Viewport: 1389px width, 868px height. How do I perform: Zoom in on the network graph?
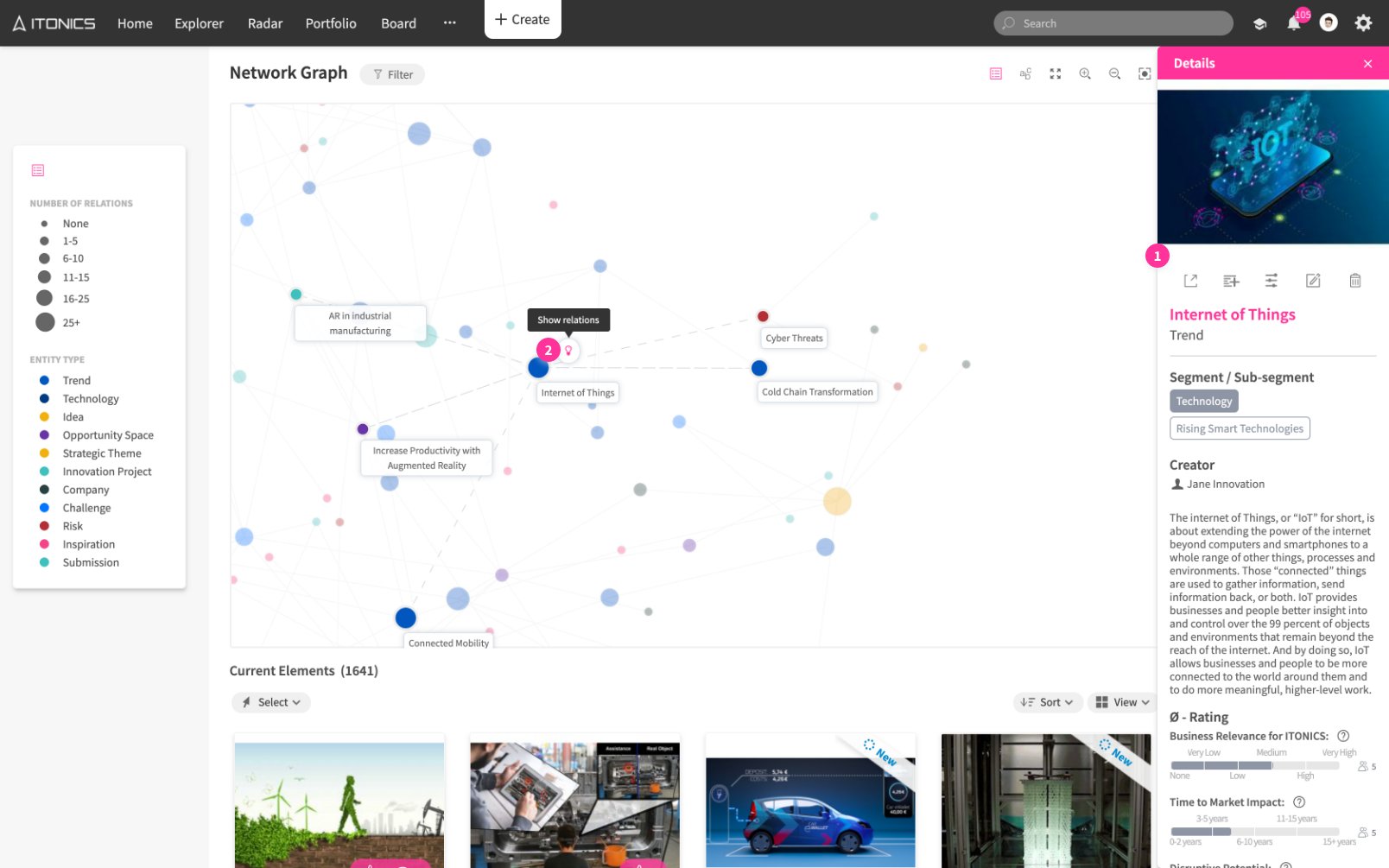tap(1085, 74)
